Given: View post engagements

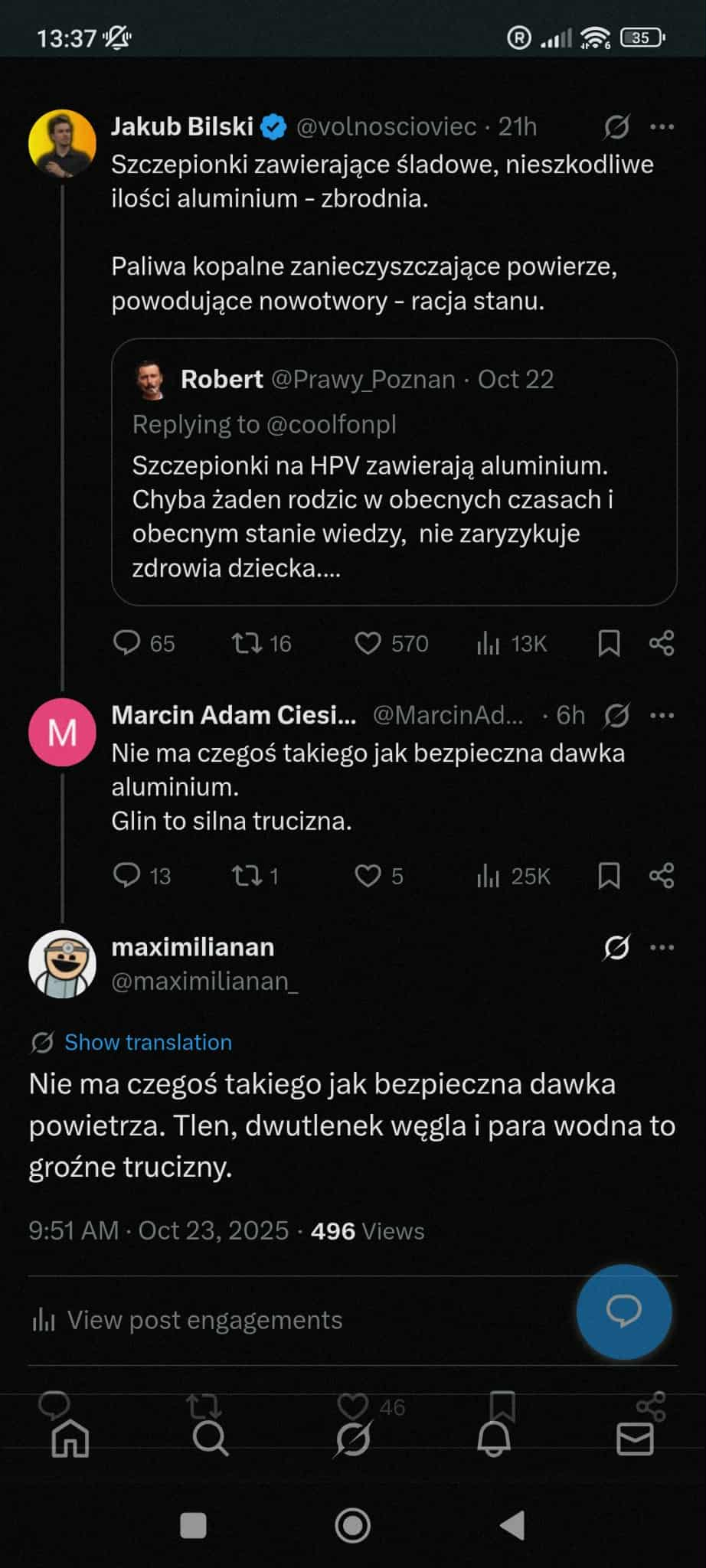Looking at the screenshot, I should click(204, 1320).
